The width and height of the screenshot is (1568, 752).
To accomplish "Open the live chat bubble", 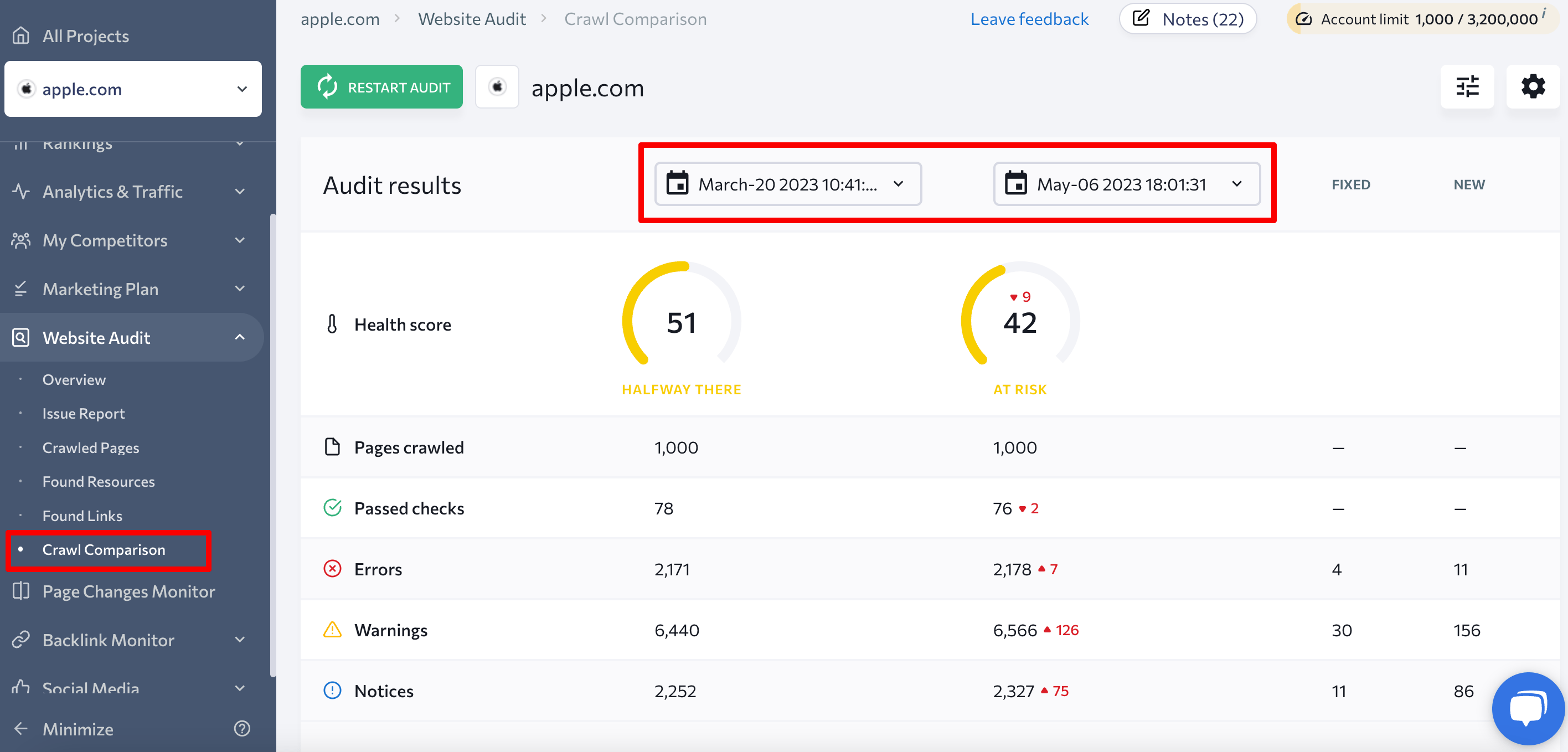I will (1528, 708).
